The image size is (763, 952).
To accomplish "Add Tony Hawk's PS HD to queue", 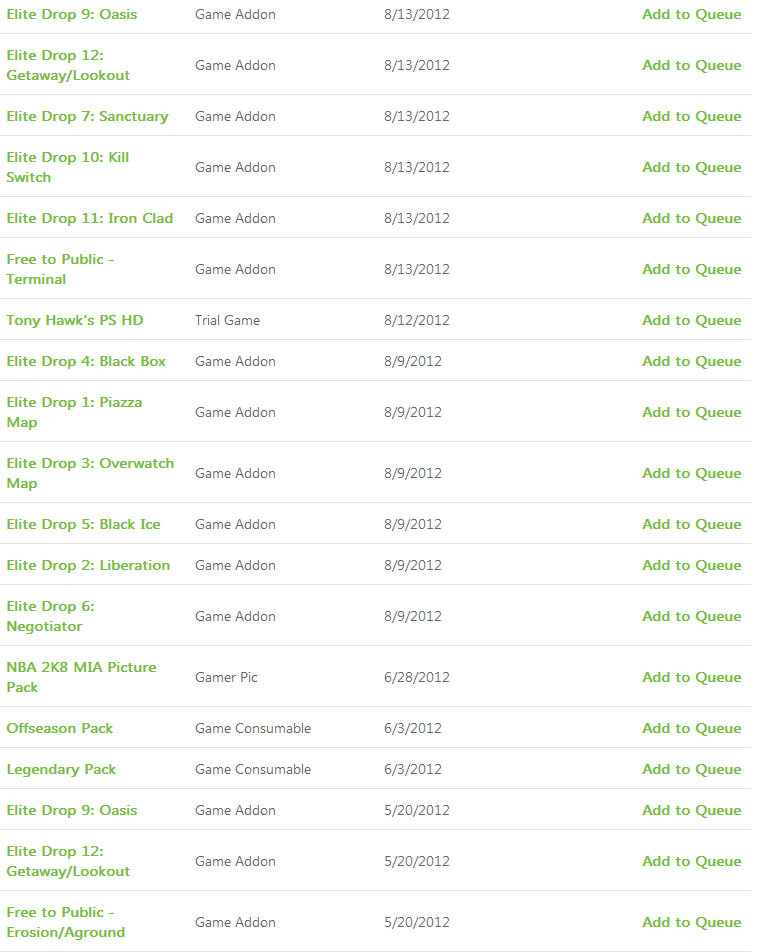I will click(x=691, y=320).
